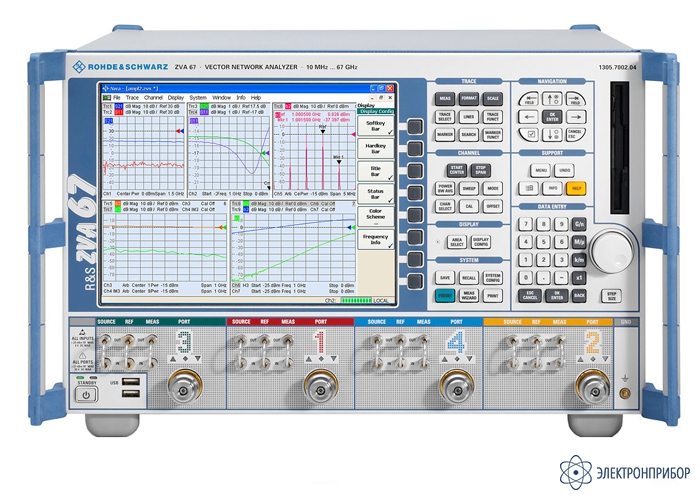The image size is (700, 500).
Task: Tap the START CENTER key
Action: tap(457, 170)
